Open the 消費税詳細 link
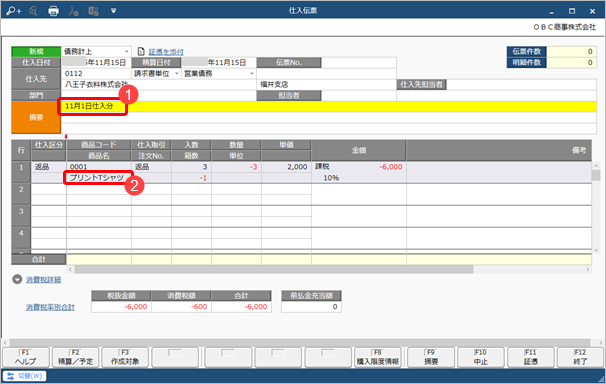Viewport: 606px width, 384px height. tap(43, 280)
